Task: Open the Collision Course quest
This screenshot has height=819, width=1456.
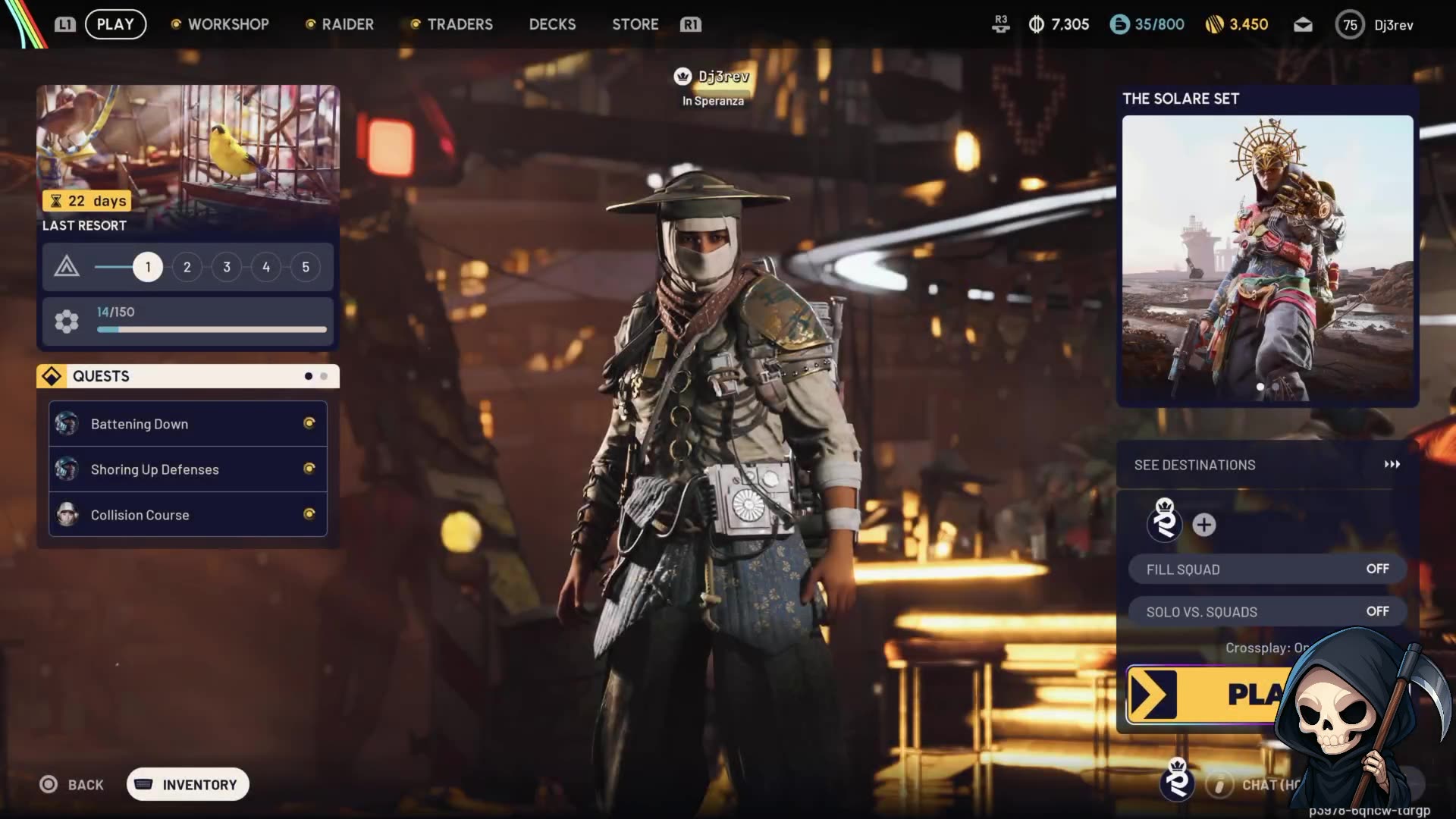Action: point(188,515)
